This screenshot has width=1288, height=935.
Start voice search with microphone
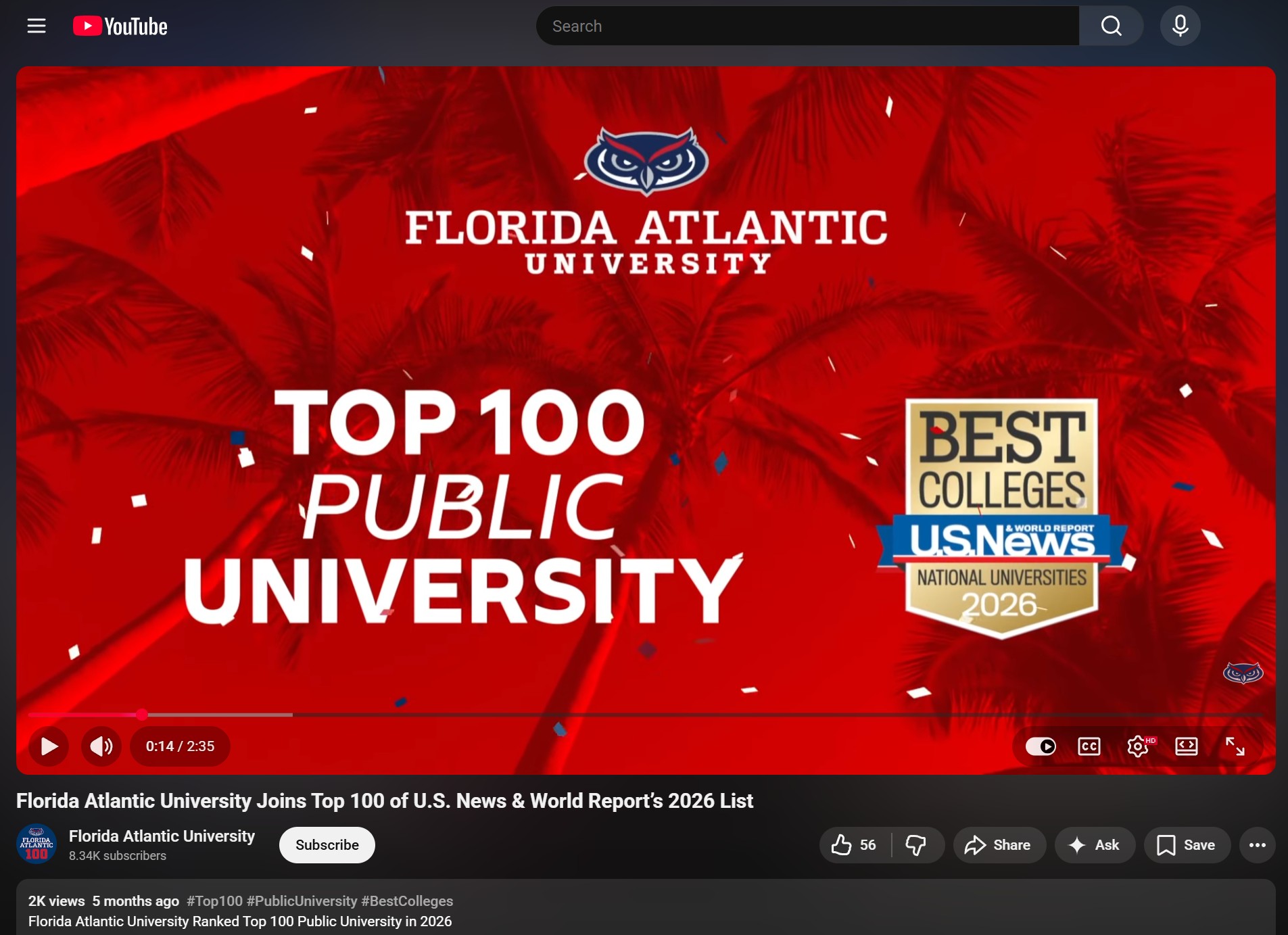click(x=1180, y=26)
